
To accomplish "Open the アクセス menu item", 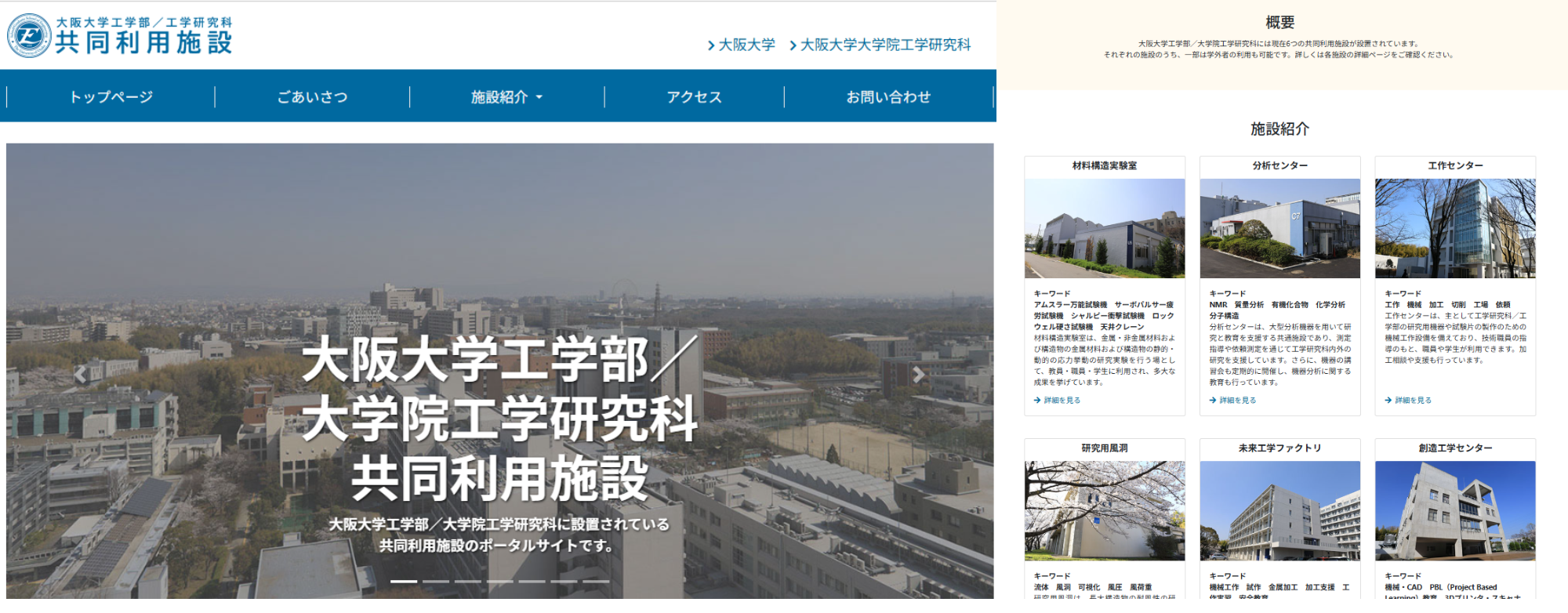I will click(694, 97).
